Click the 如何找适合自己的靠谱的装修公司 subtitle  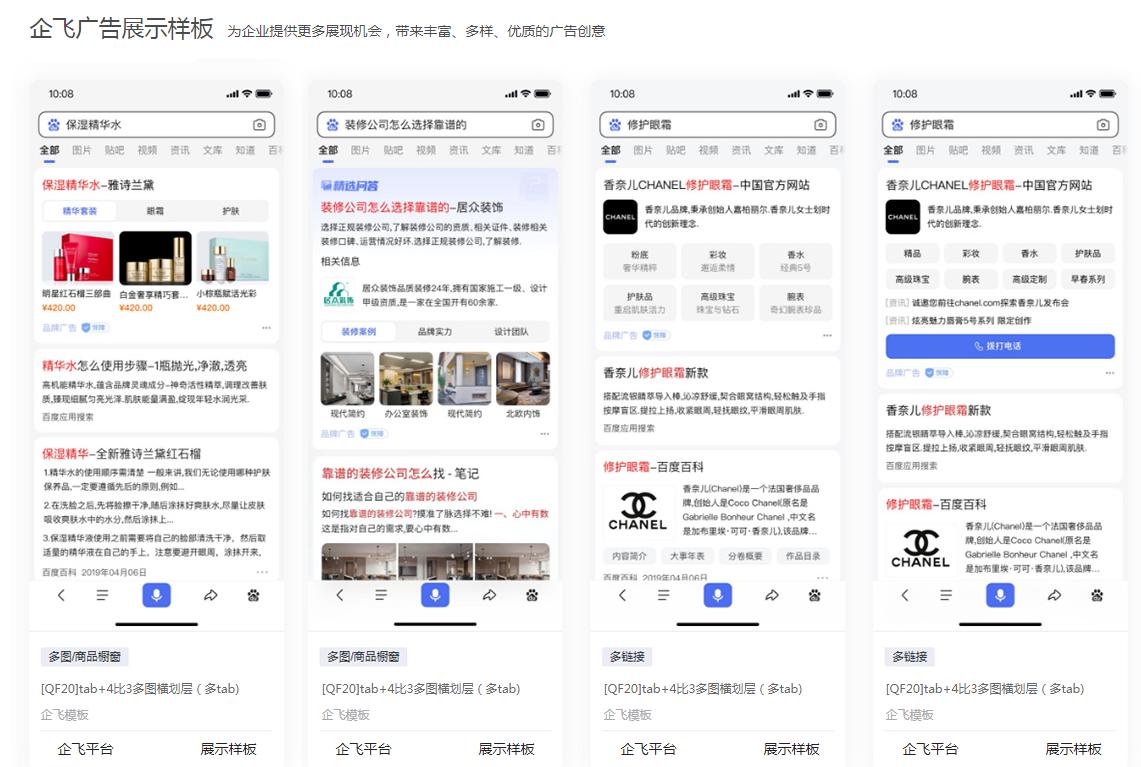(x=399, y=496)
